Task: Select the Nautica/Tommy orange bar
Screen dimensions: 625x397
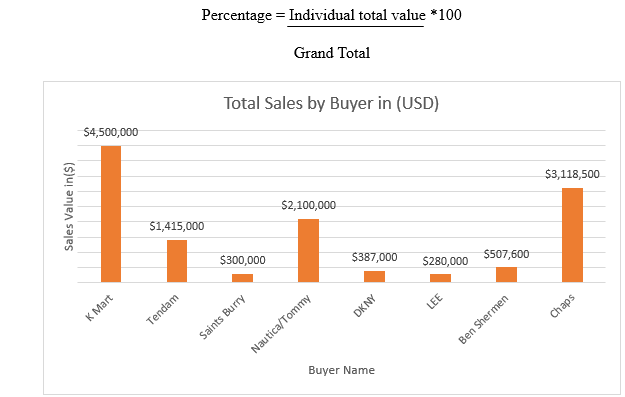Action: click(309, 251)
